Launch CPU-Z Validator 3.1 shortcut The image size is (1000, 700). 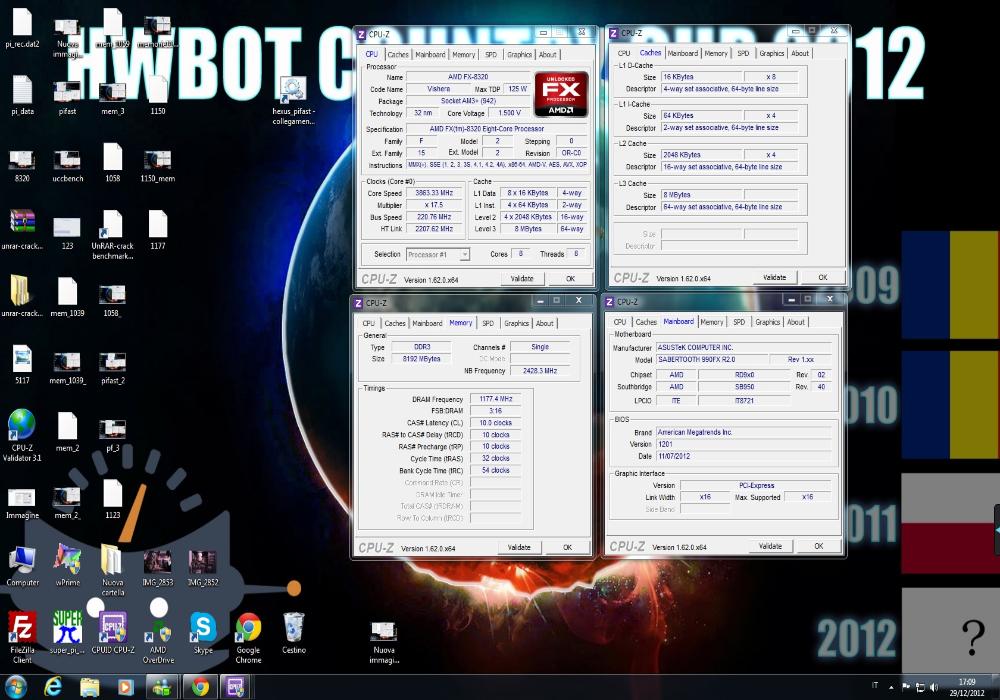tap(22, 435)
